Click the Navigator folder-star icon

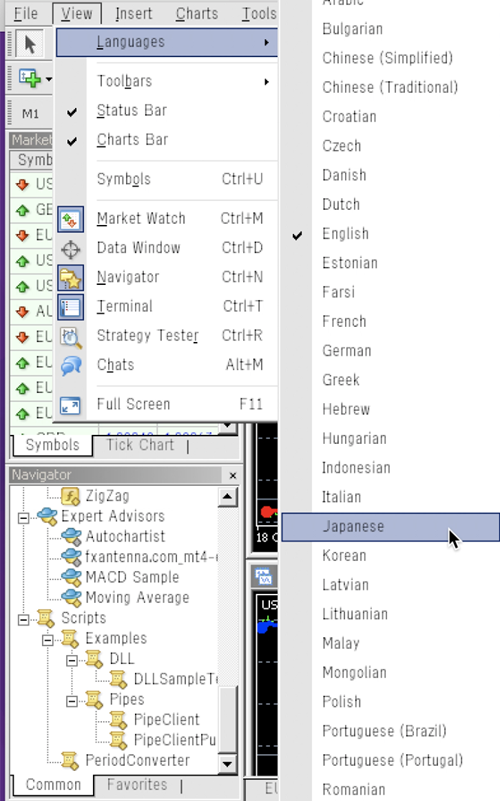70,278
